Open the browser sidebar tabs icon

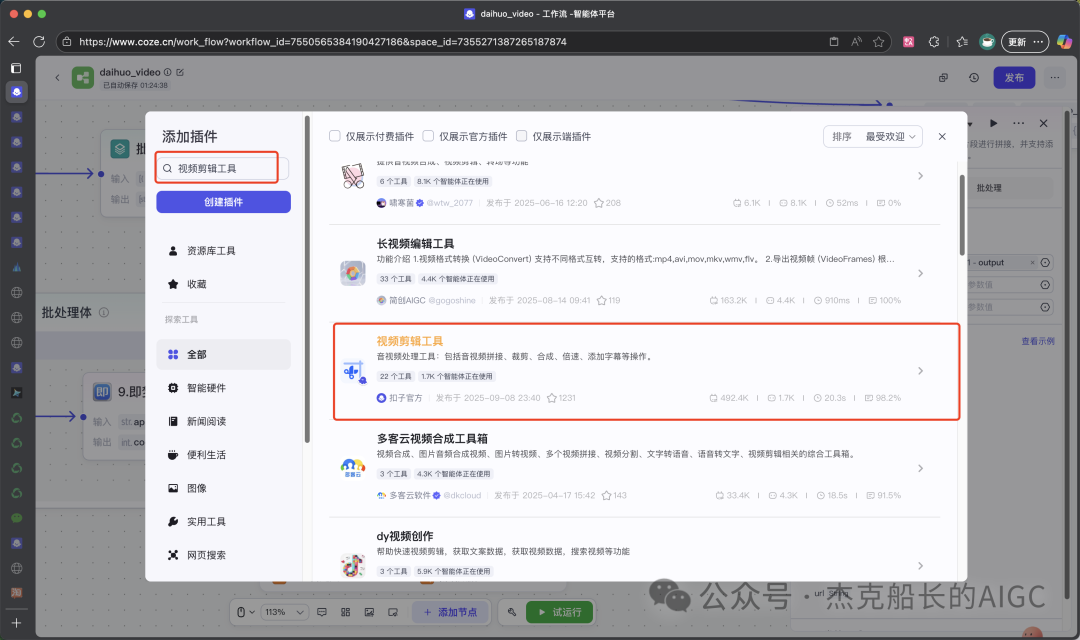tap(16, 68)
